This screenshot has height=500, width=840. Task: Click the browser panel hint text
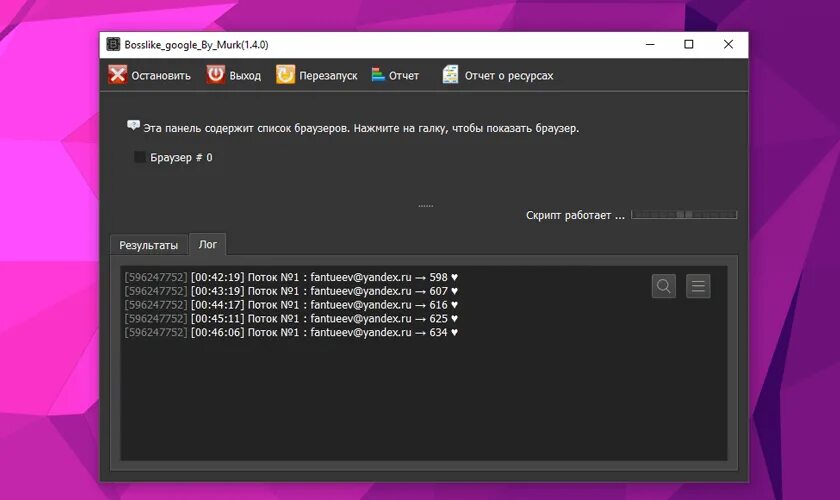[361, 128]
